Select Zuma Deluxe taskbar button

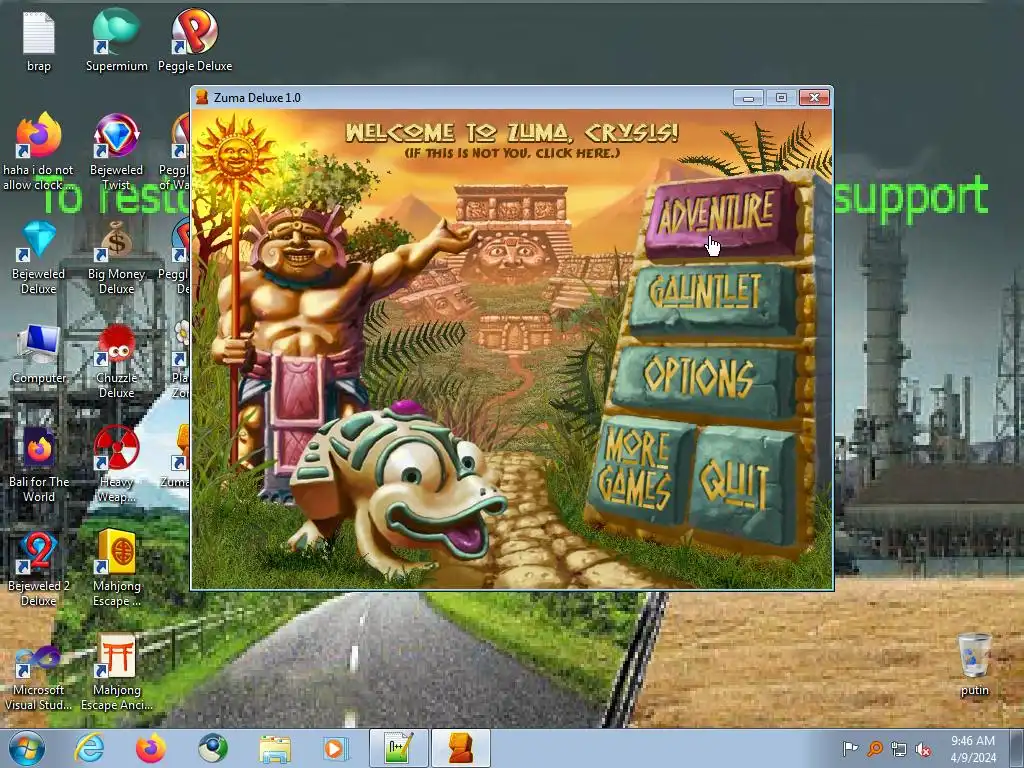(460, 748)
